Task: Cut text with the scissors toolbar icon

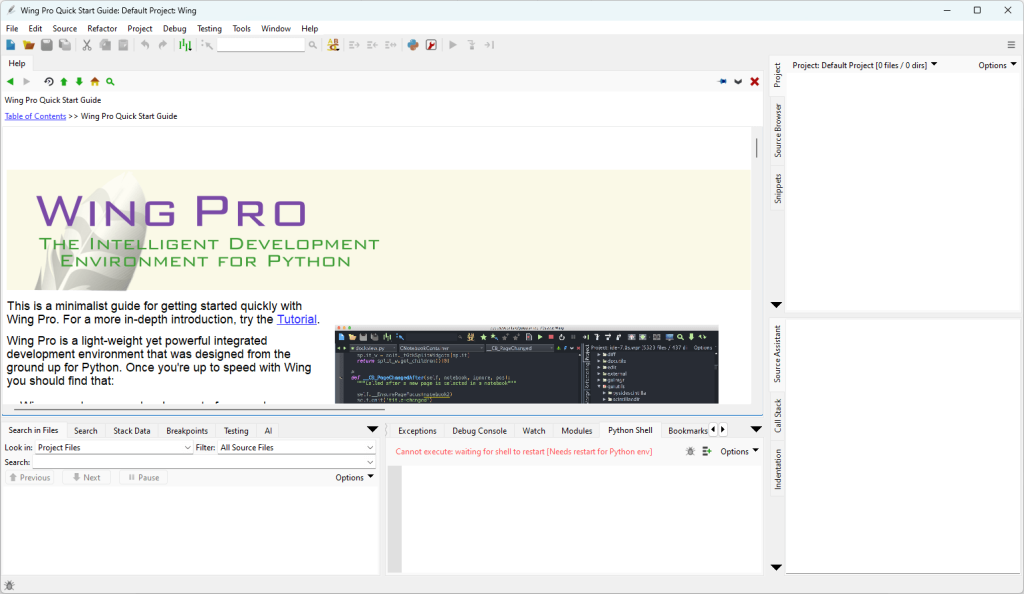Action: pos(86,45)
